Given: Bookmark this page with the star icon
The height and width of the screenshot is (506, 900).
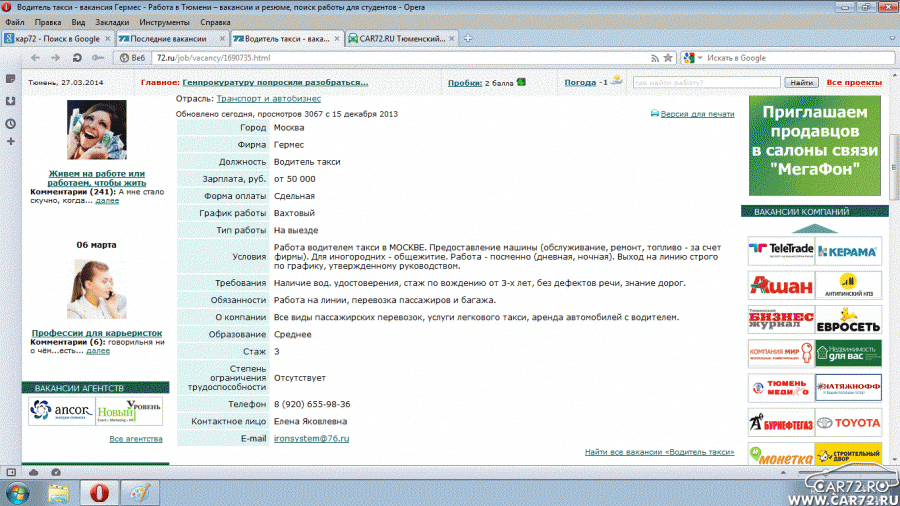Looking at the screenshot, I should tap(668, 58).
